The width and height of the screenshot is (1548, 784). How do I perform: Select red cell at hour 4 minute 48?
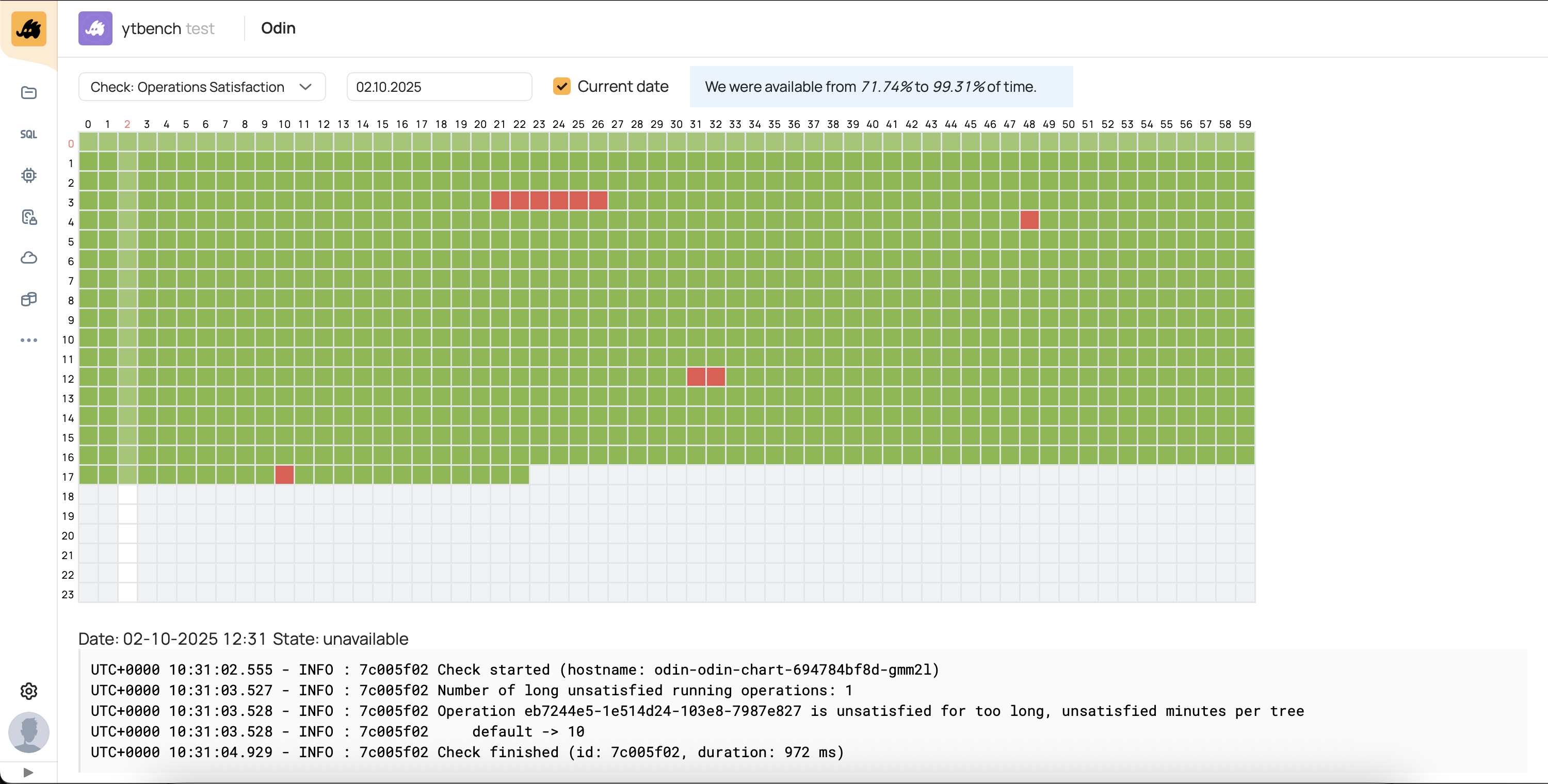point(1029,220)
